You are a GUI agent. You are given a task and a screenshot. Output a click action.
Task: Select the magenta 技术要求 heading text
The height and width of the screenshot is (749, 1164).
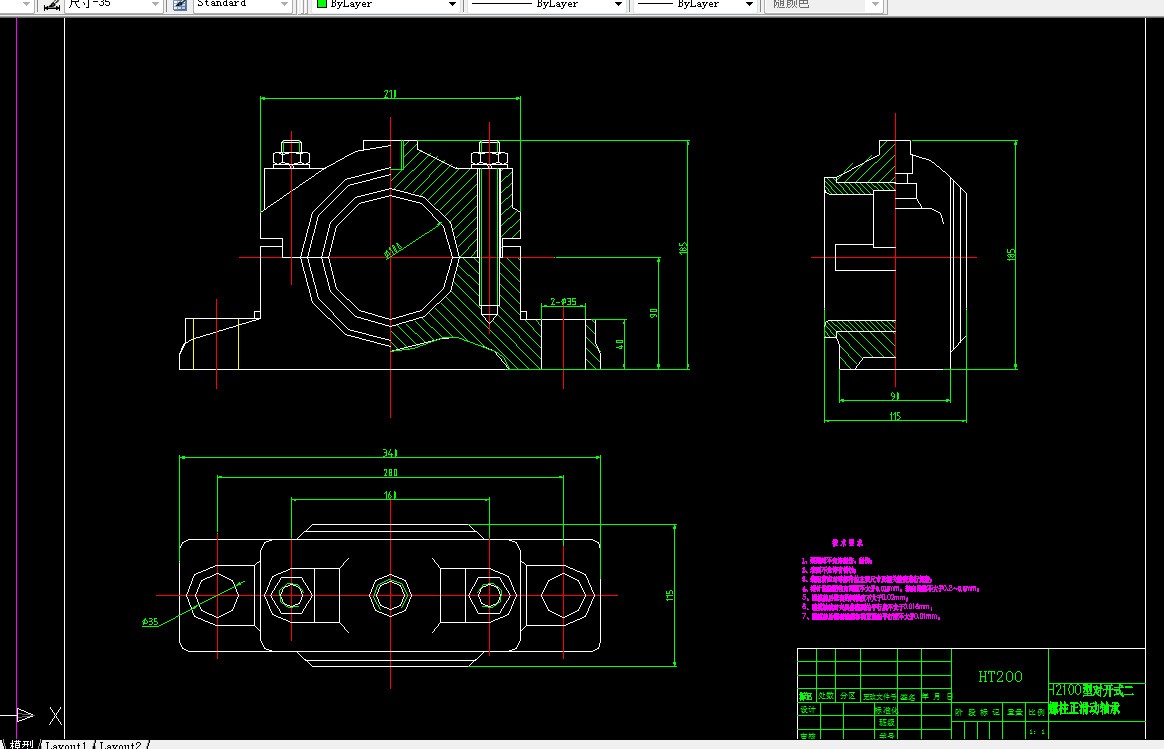point(847,543)
